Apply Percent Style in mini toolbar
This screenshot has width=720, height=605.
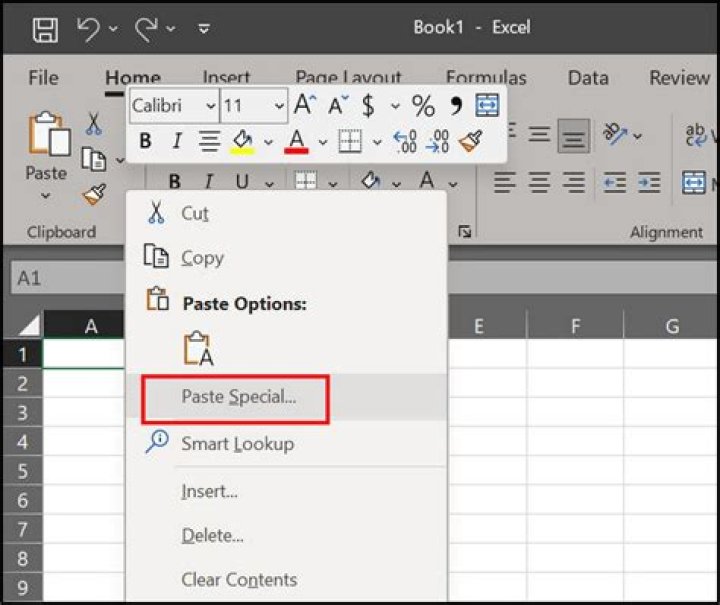[x=423, y=106]
